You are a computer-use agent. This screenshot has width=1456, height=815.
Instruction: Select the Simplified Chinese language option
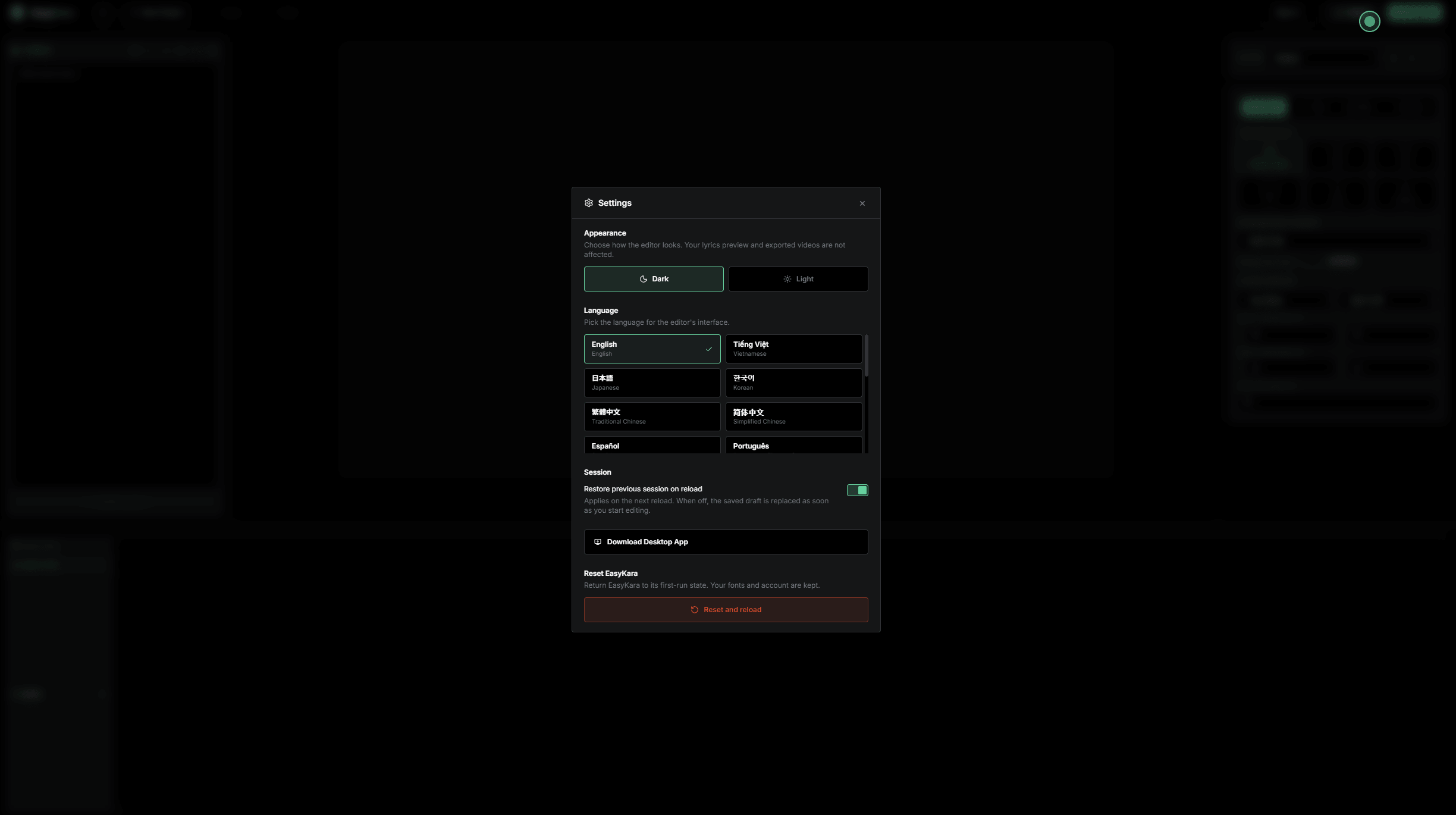(x=793, y=416)
